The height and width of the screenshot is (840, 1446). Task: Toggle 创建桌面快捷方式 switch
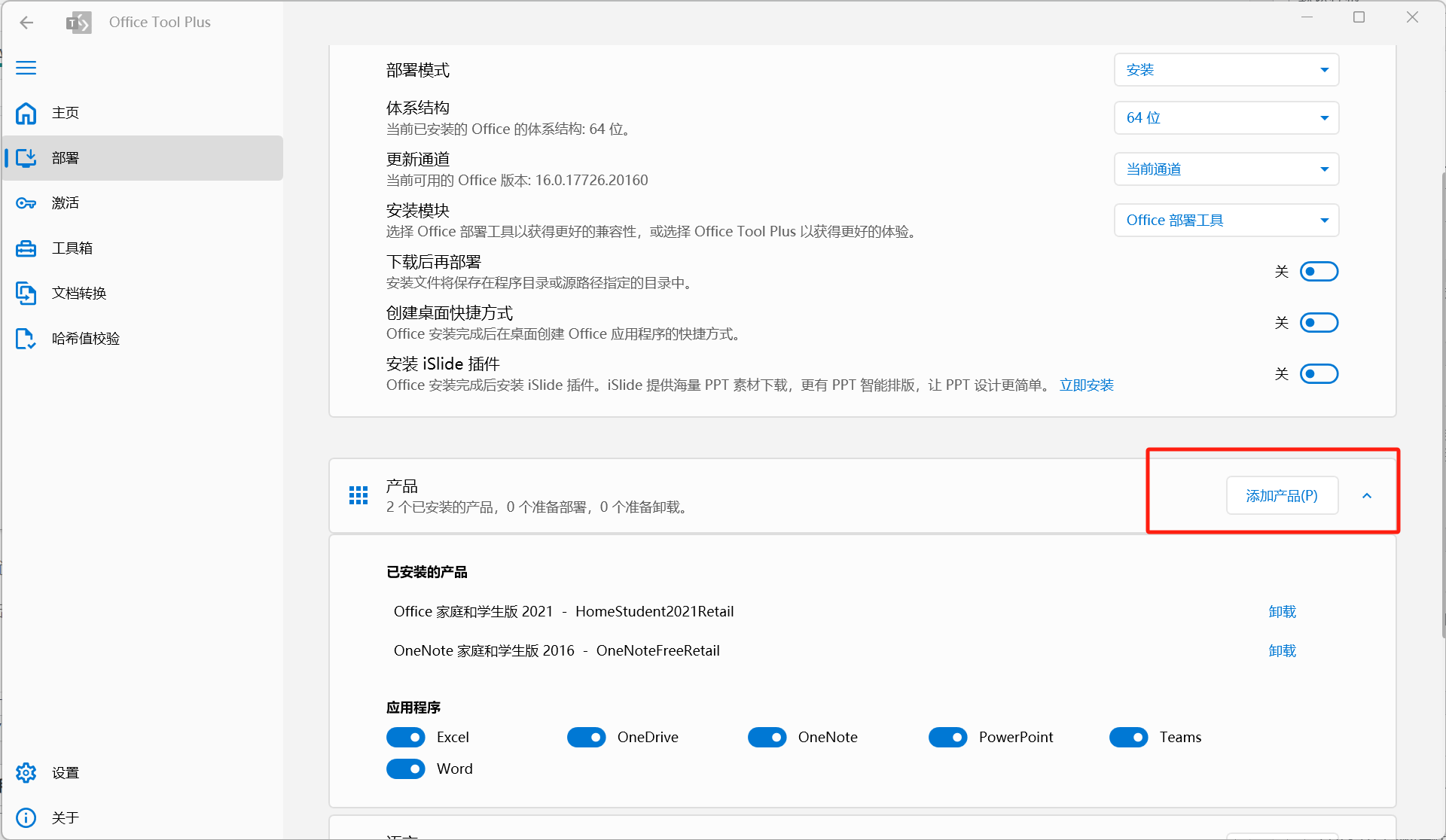[x=1319, y=323]
